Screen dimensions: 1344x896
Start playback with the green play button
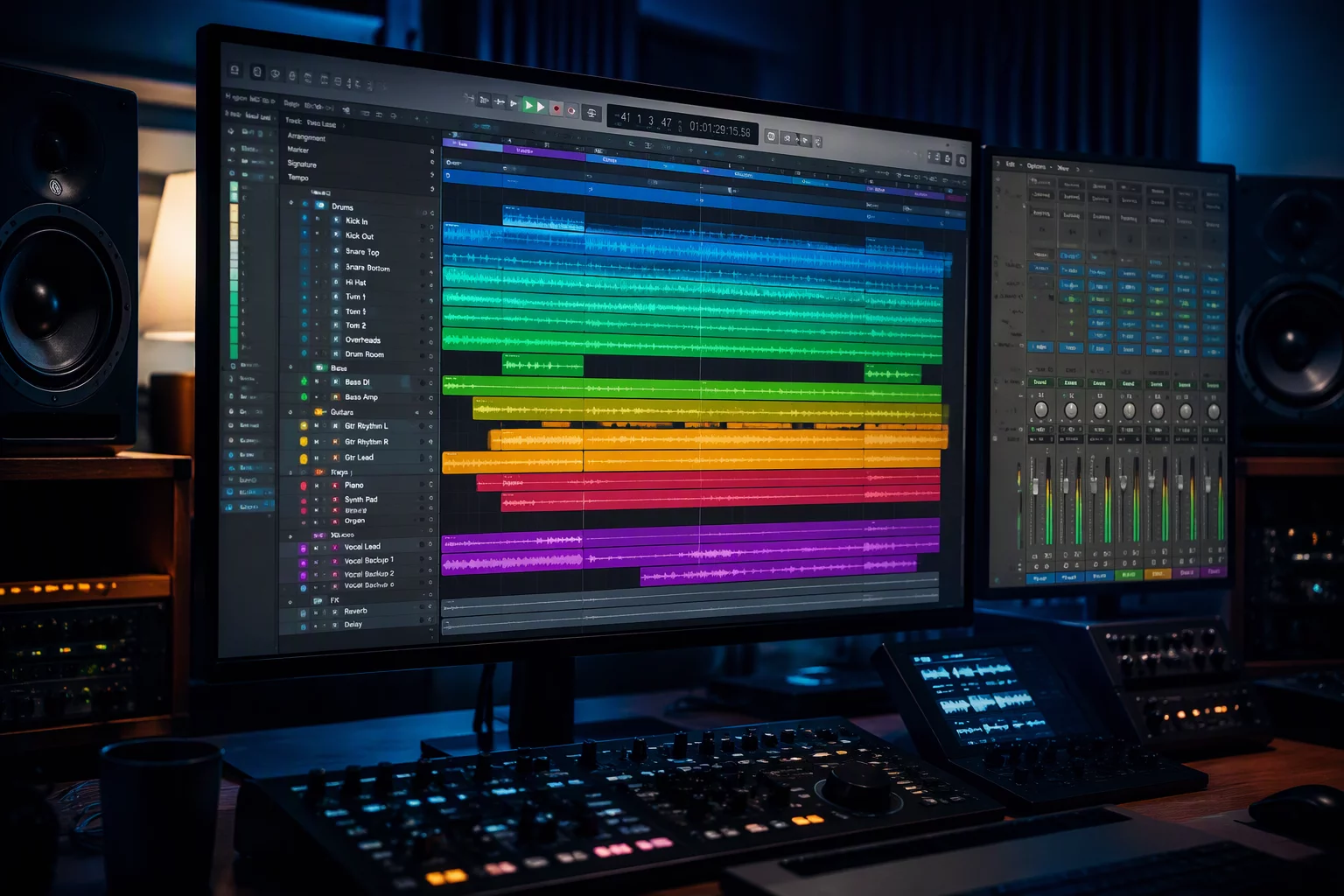(528, 105)
